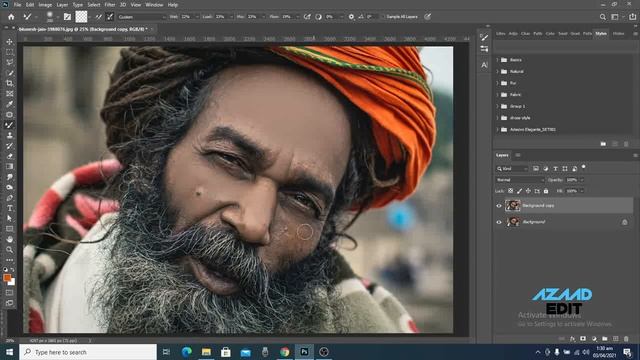Open the File menu
This screenshot has width=640, height=360.
point(17,5)
